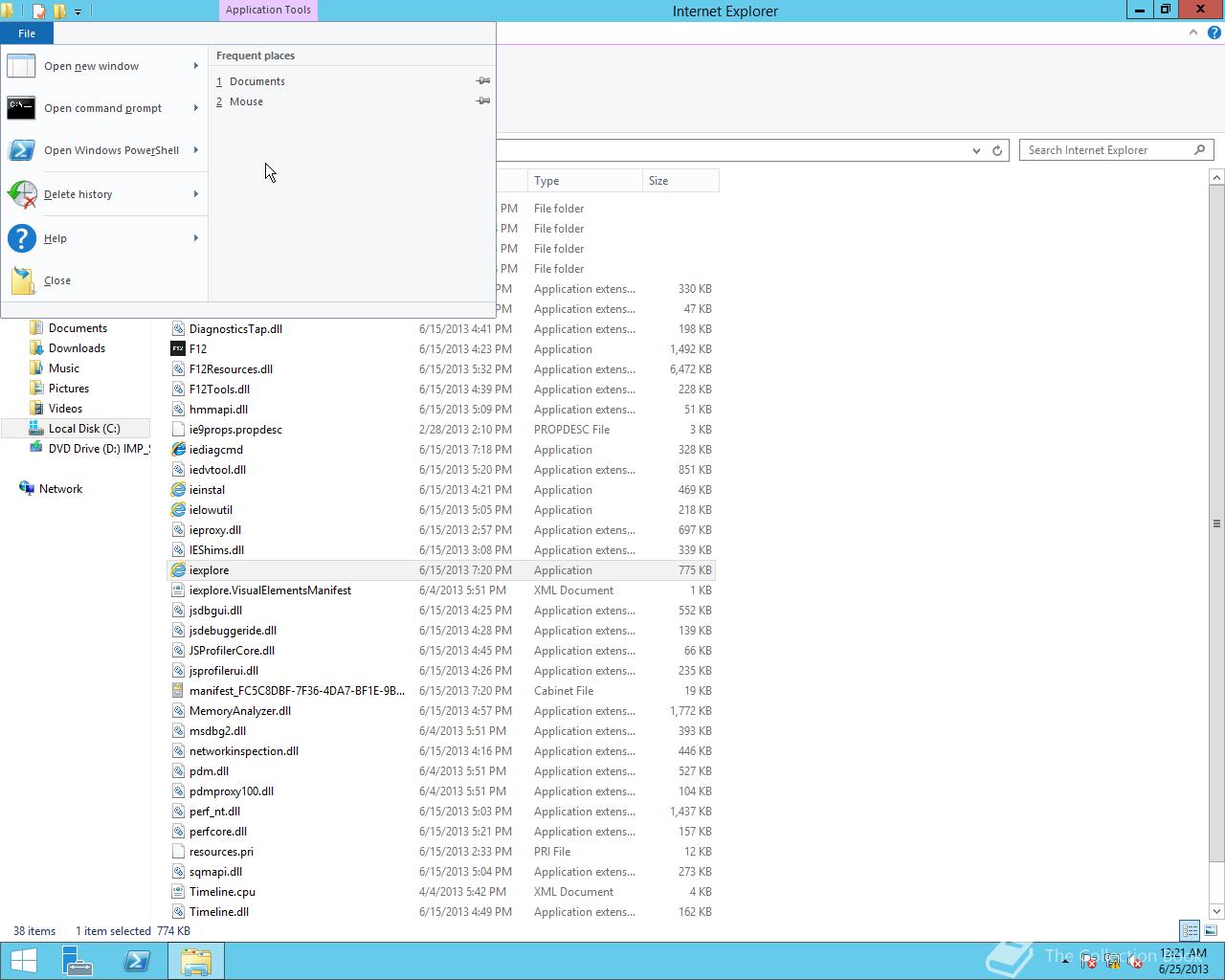Open PowerShell from taskbar
The width and height of the screenshot is (1225, 980).
[137, 961]
